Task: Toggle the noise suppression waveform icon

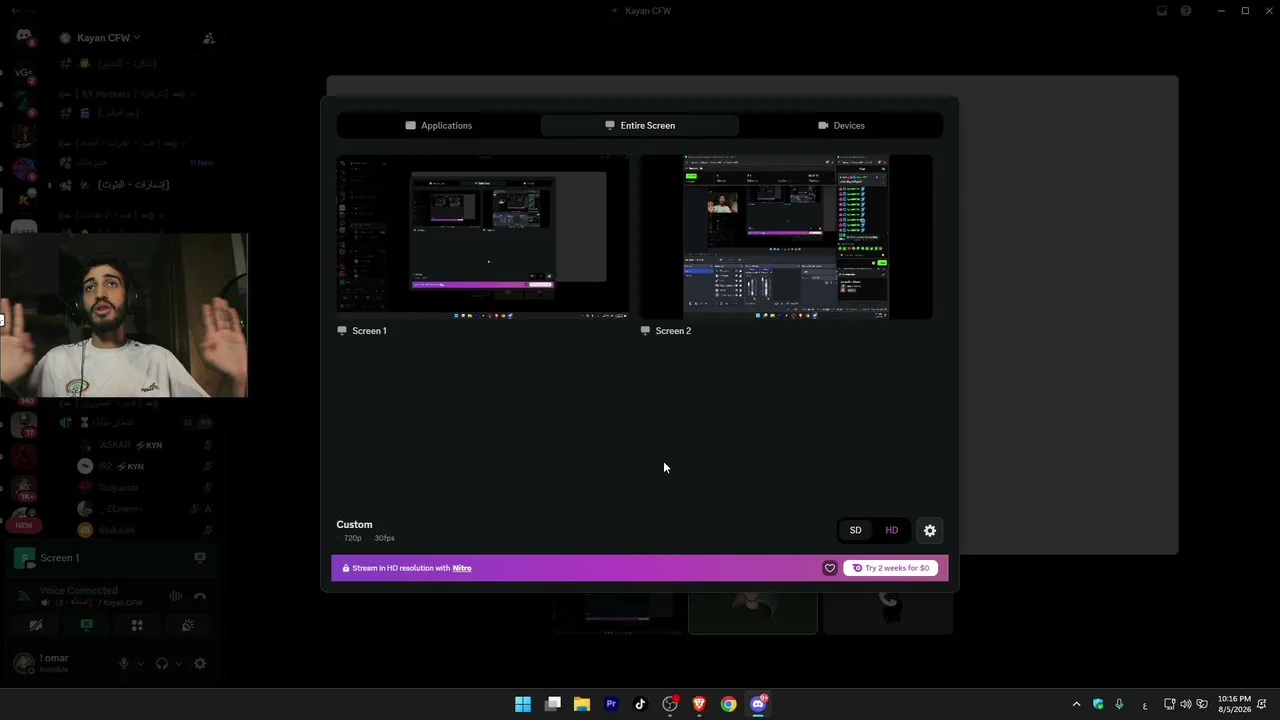Action: (x=176, y=597)
